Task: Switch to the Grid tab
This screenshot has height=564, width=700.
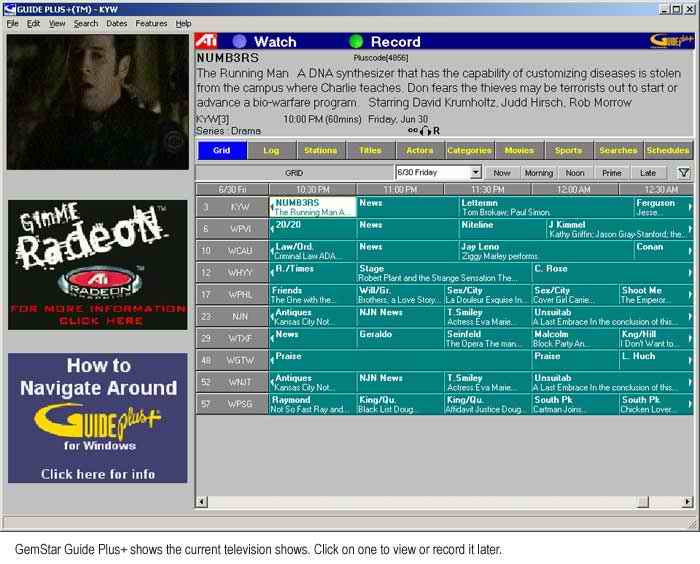Action: pyautogui.click(x=222, y=150)
